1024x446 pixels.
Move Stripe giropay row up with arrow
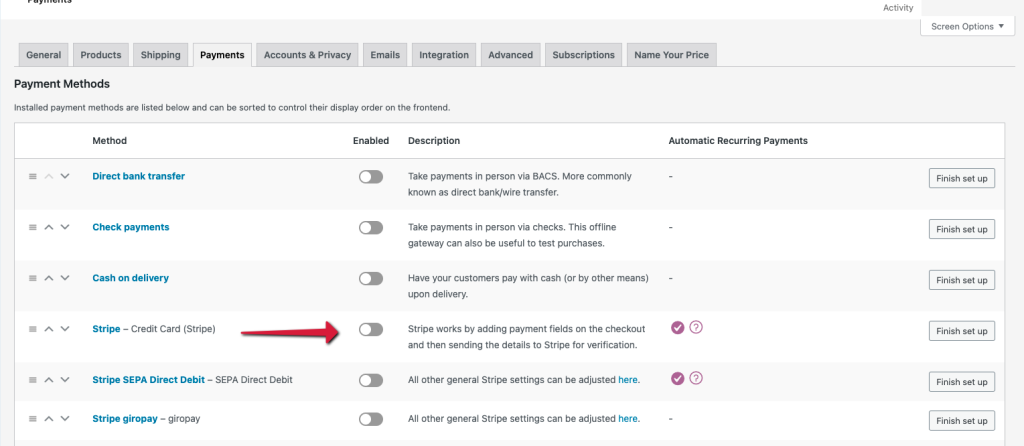coord(48,418)
